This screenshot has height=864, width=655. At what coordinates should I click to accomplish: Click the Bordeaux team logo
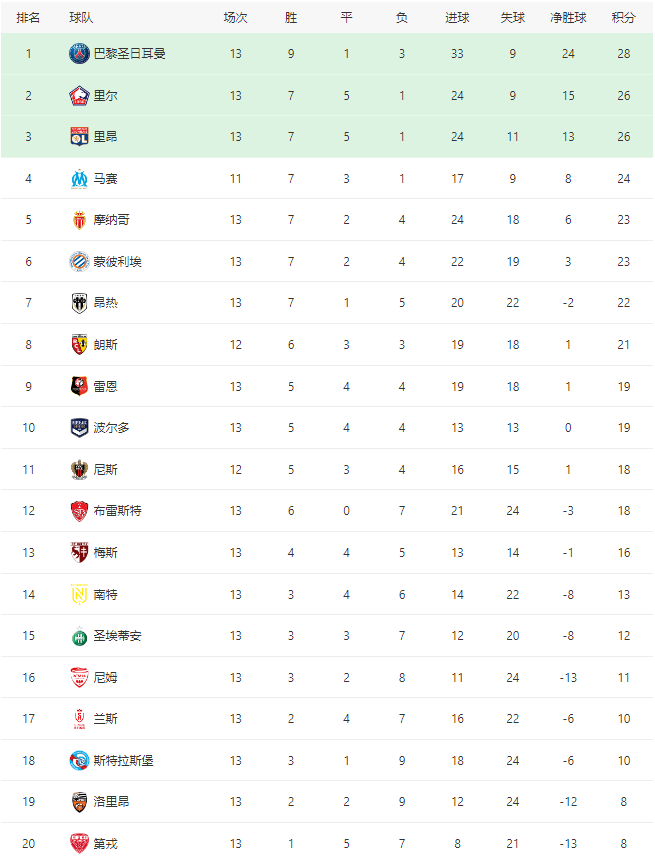pos(79,427)
